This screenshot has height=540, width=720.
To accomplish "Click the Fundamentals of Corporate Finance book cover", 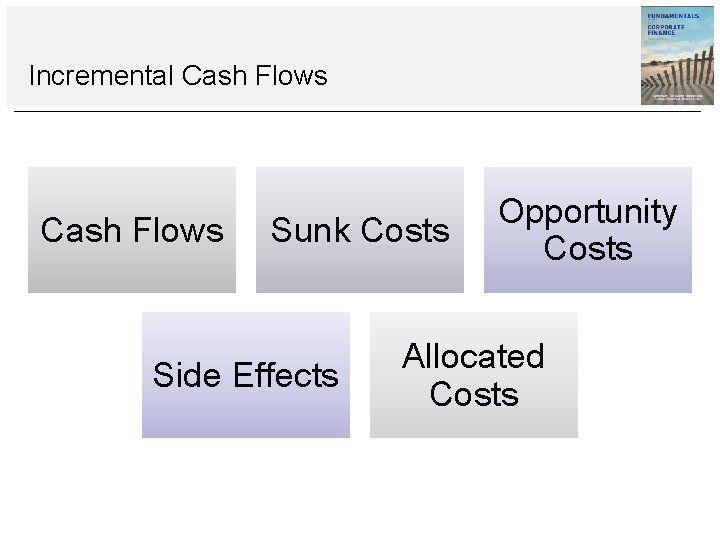I will pyautogui.click(x=677, y=55).
